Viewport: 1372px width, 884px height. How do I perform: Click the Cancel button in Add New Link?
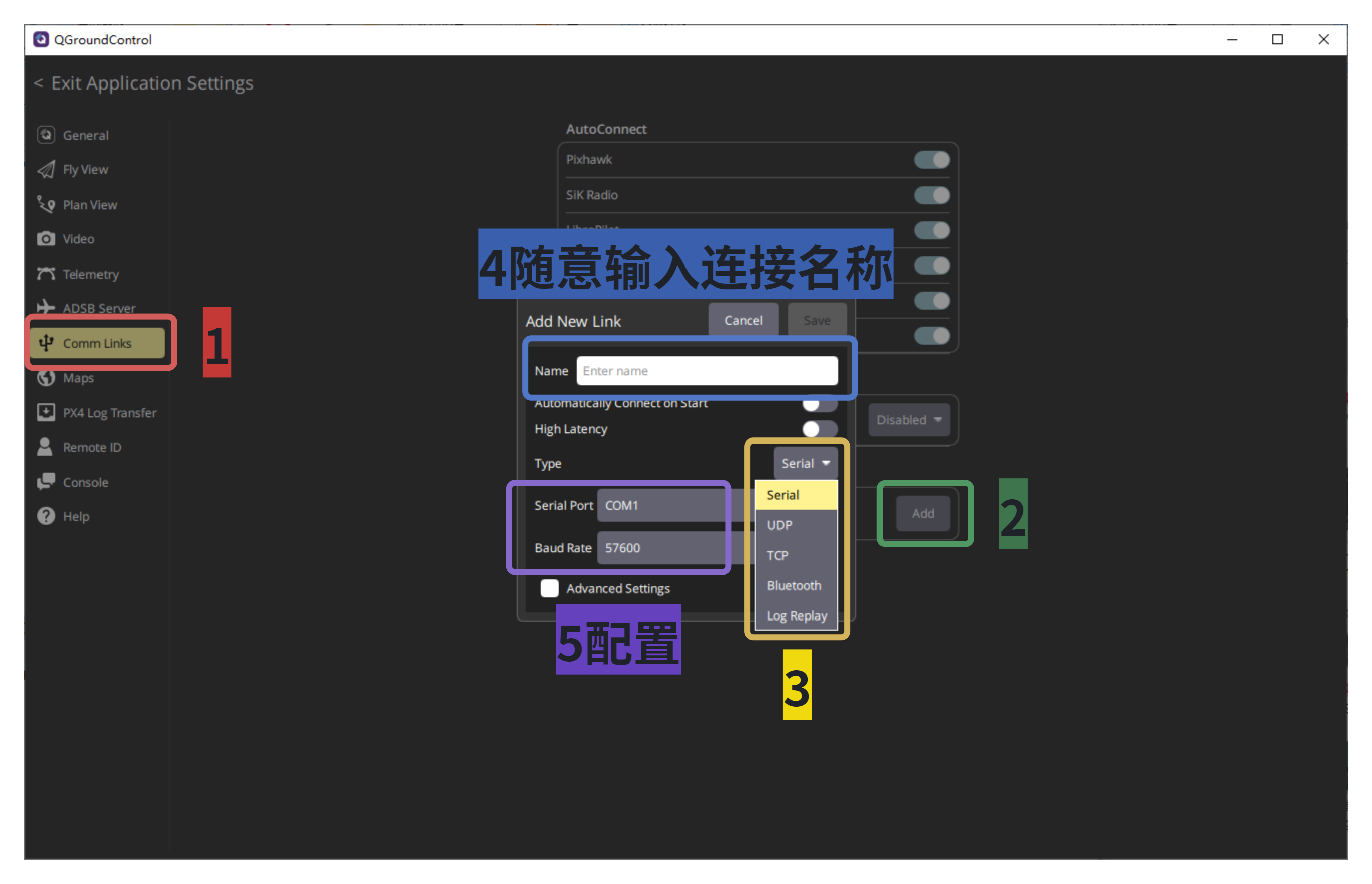[x=743, y=320]
